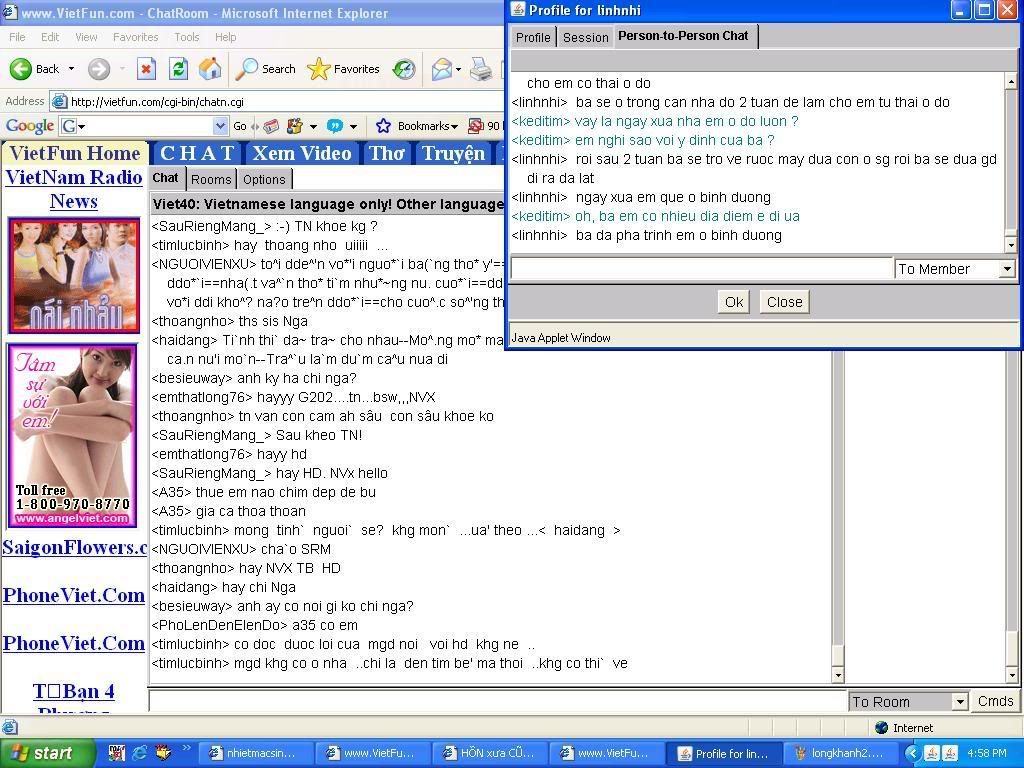Viewport: 1024px width, 768px height.
Task: Go to the browser Home page icon
Action: (210, 69)
